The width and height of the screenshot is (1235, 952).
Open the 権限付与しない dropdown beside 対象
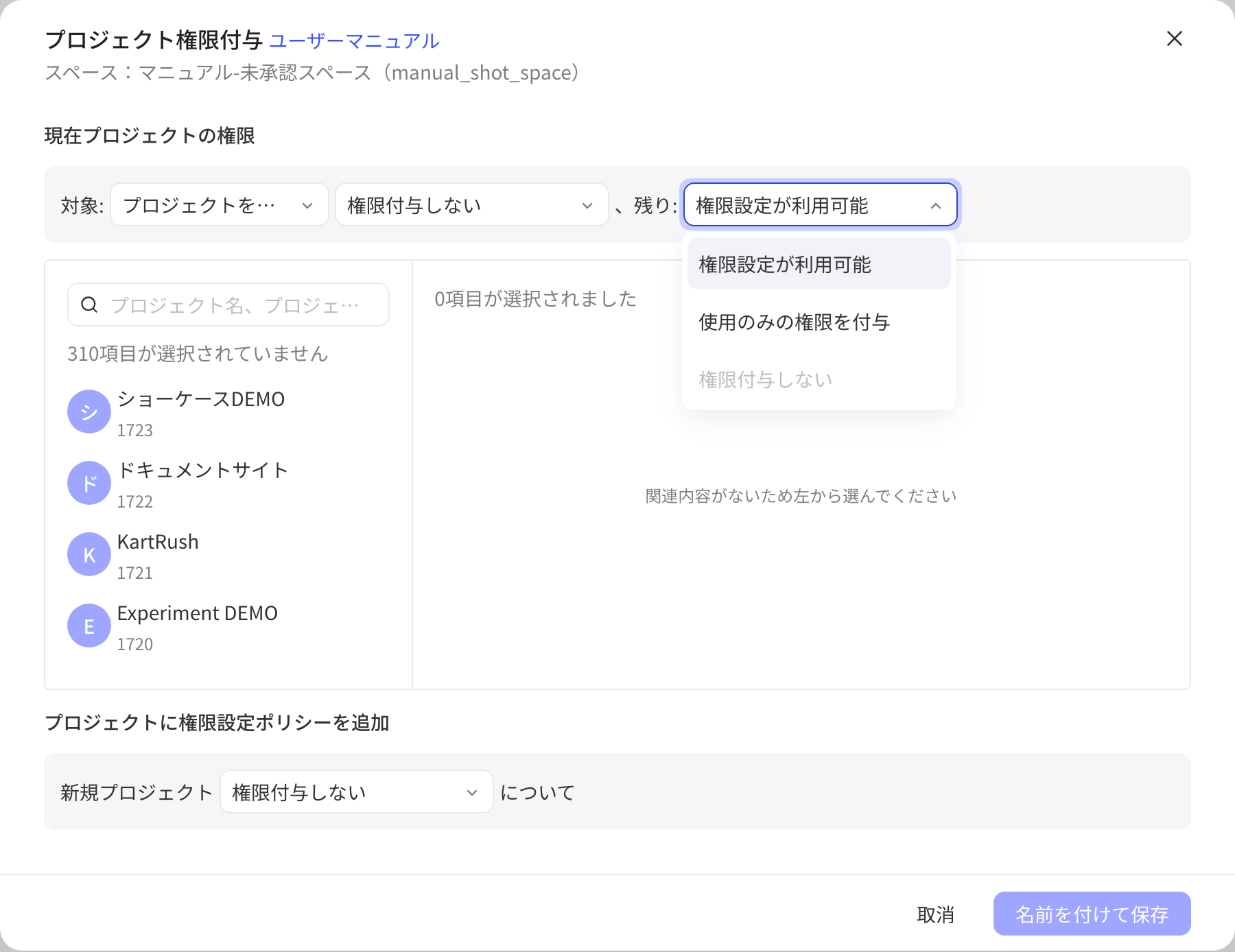[x=471, y=204]
